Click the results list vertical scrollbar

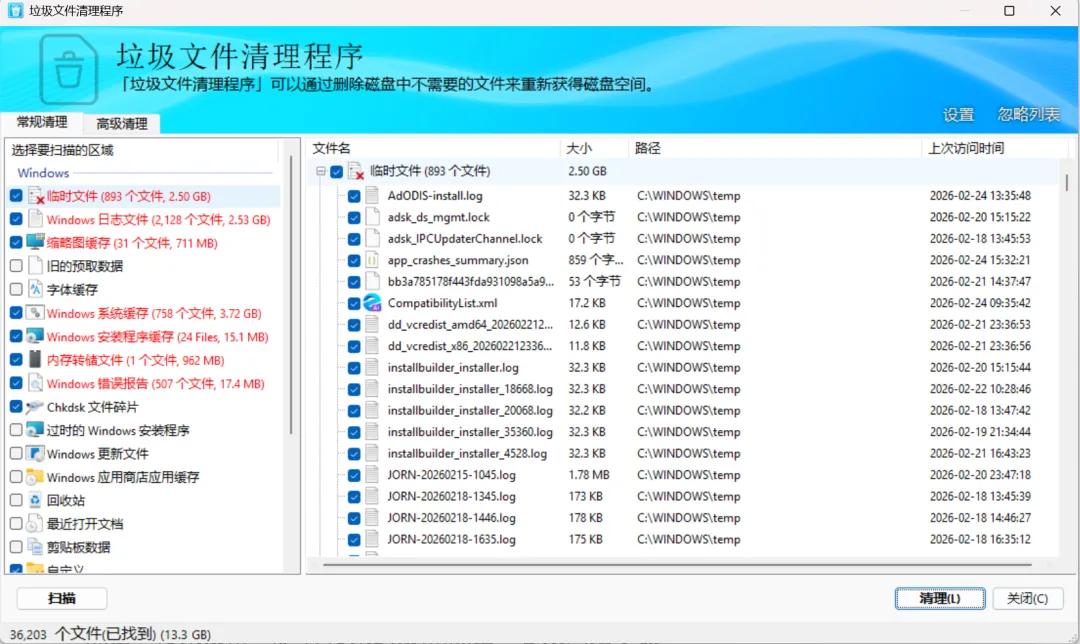coord(1067,182)
